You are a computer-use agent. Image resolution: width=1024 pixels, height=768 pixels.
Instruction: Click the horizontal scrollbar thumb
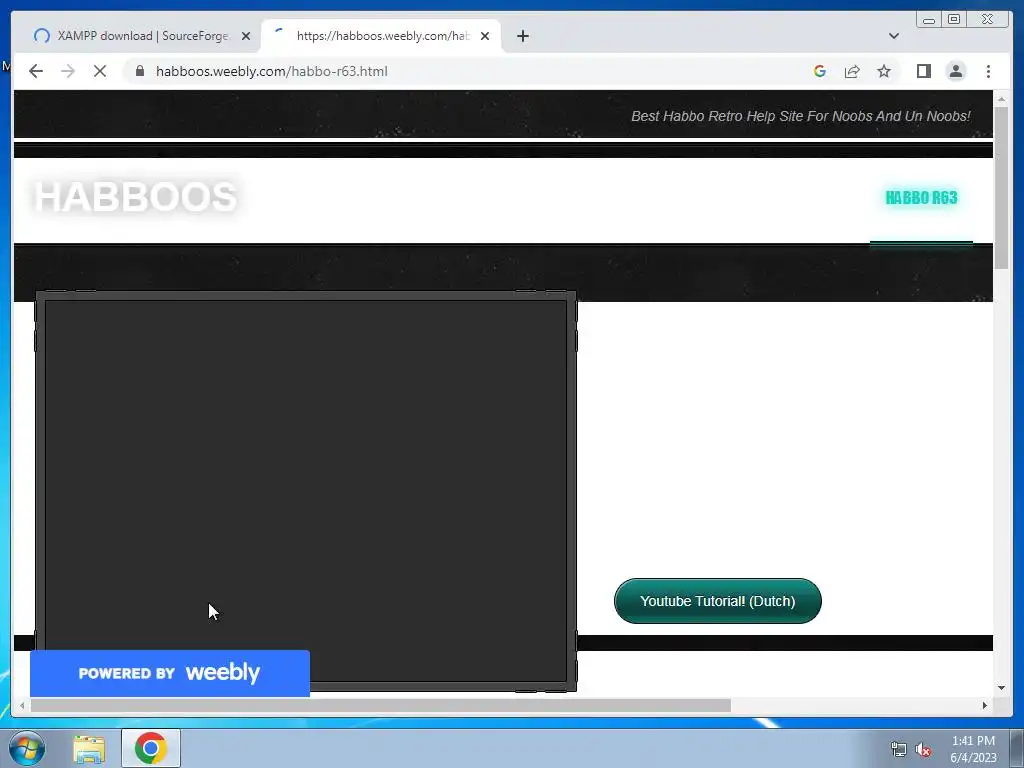point(381,705)
